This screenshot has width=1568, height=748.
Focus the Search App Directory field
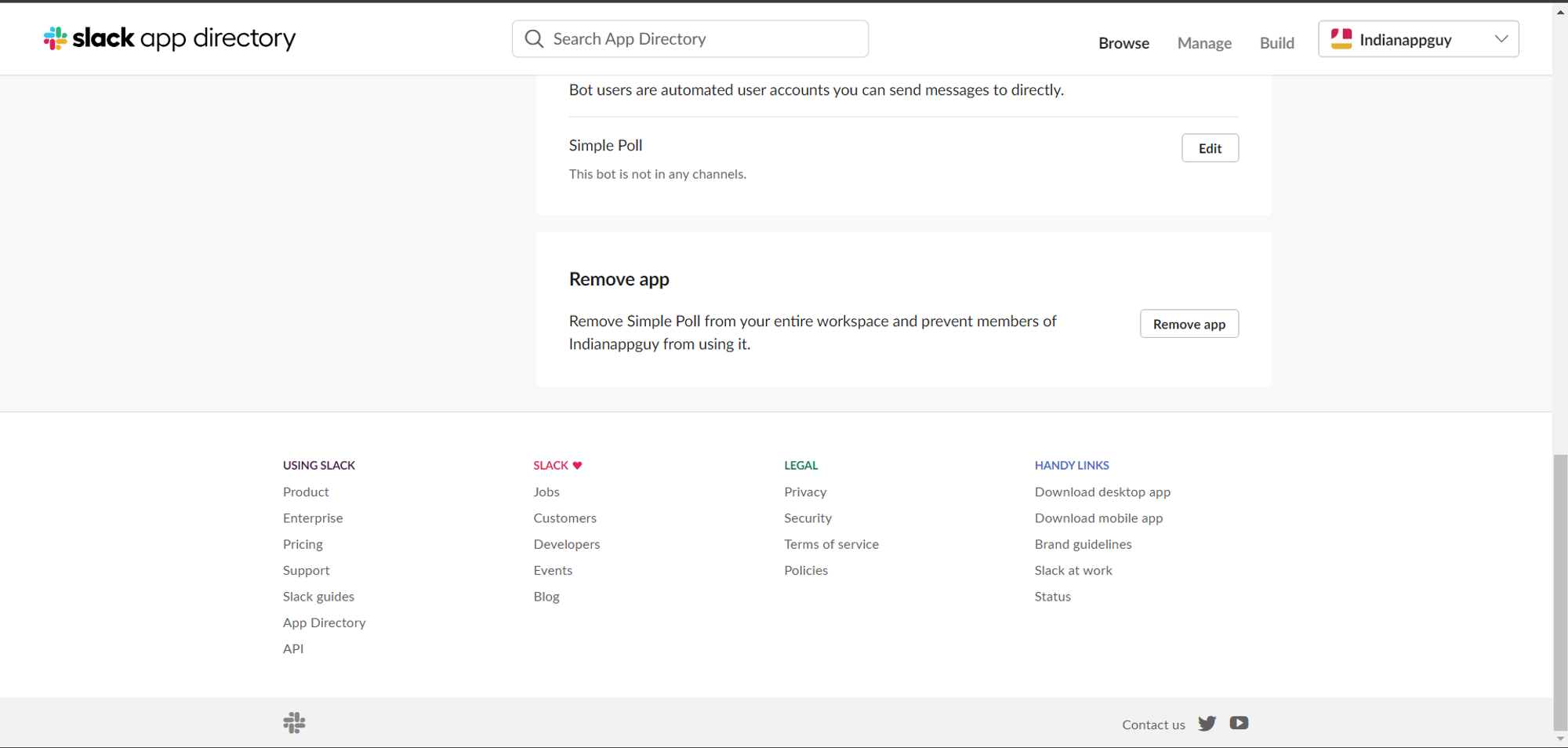(x=690, y=39)
